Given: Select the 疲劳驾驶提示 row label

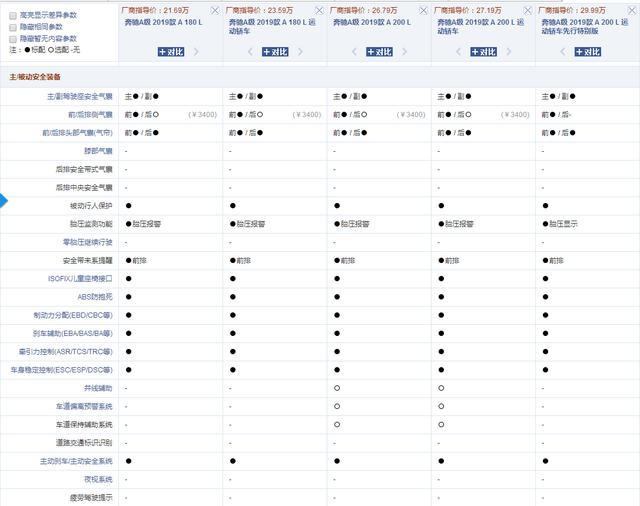Looking at the screenshot, I should click(x=91, y=498).
